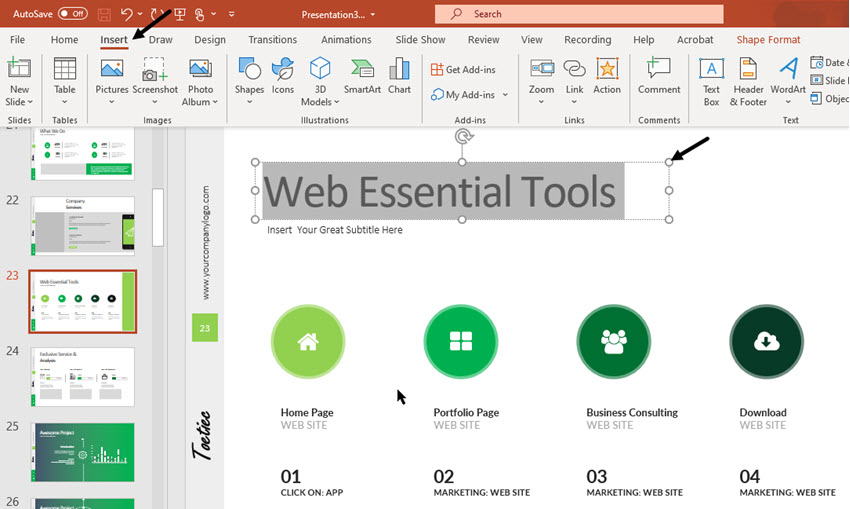Click the subtitle placeholder text
The image size is (850, 509).
coord(335,230)
